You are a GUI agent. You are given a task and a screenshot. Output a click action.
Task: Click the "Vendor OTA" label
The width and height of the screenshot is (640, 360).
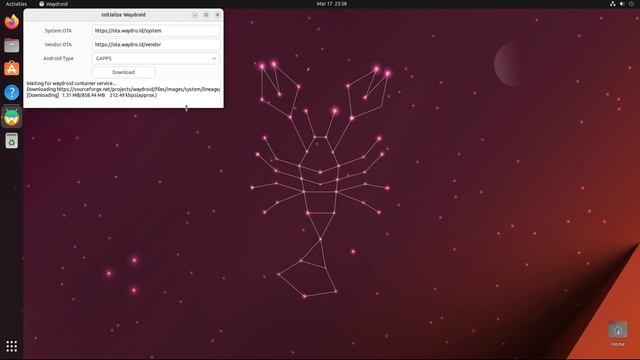pyautogui.click(x=58, y=44)
